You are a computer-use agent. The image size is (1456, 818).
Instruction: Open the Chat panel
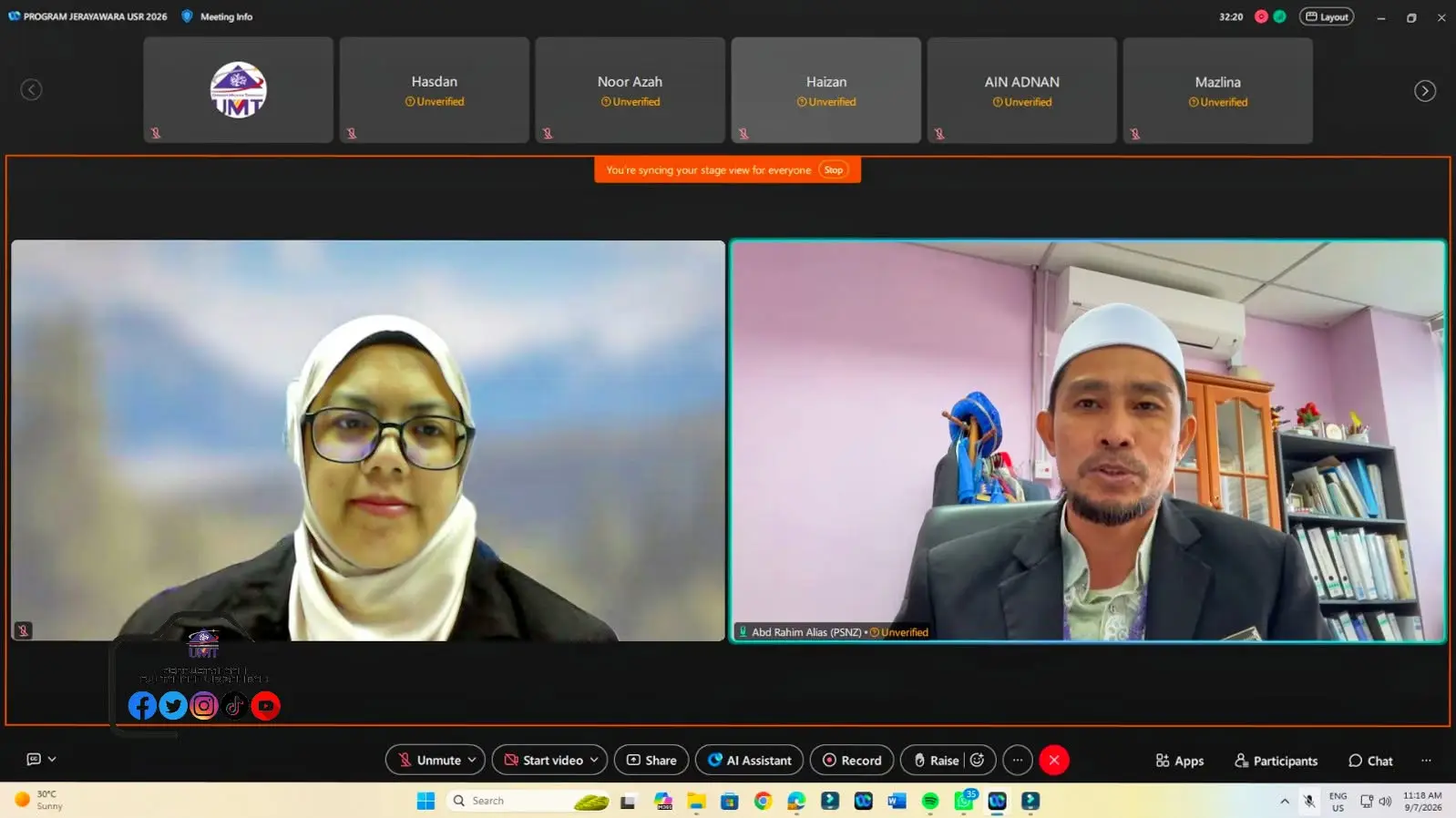click(1370, 761)
